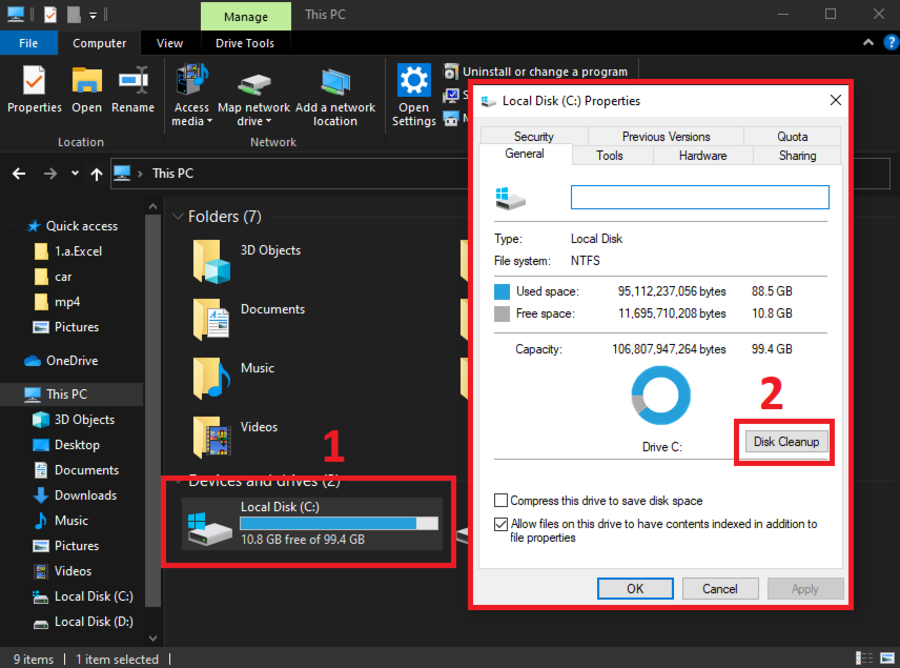
Task: Collapse the Folders (7) group
Action: (179, 216)
